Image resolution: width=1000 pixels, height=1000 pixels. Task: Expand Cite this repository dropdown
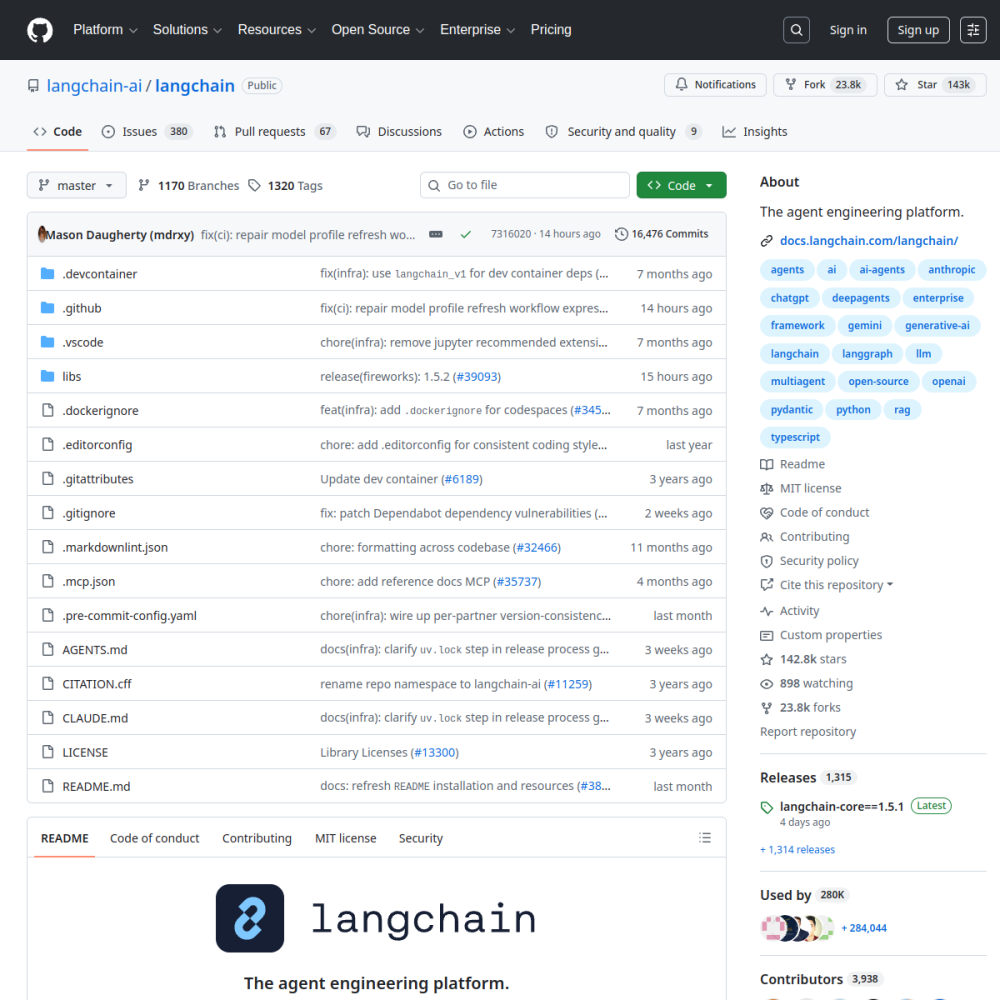836,585
